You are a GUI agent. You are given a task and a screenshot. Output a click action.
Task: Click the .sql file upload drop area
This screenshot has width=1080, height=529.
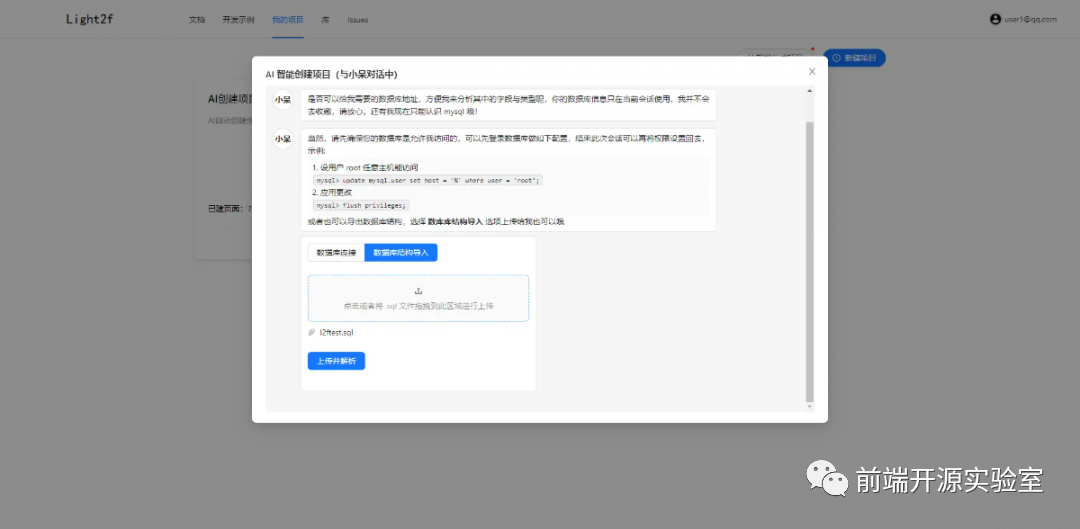click(418, 298)
